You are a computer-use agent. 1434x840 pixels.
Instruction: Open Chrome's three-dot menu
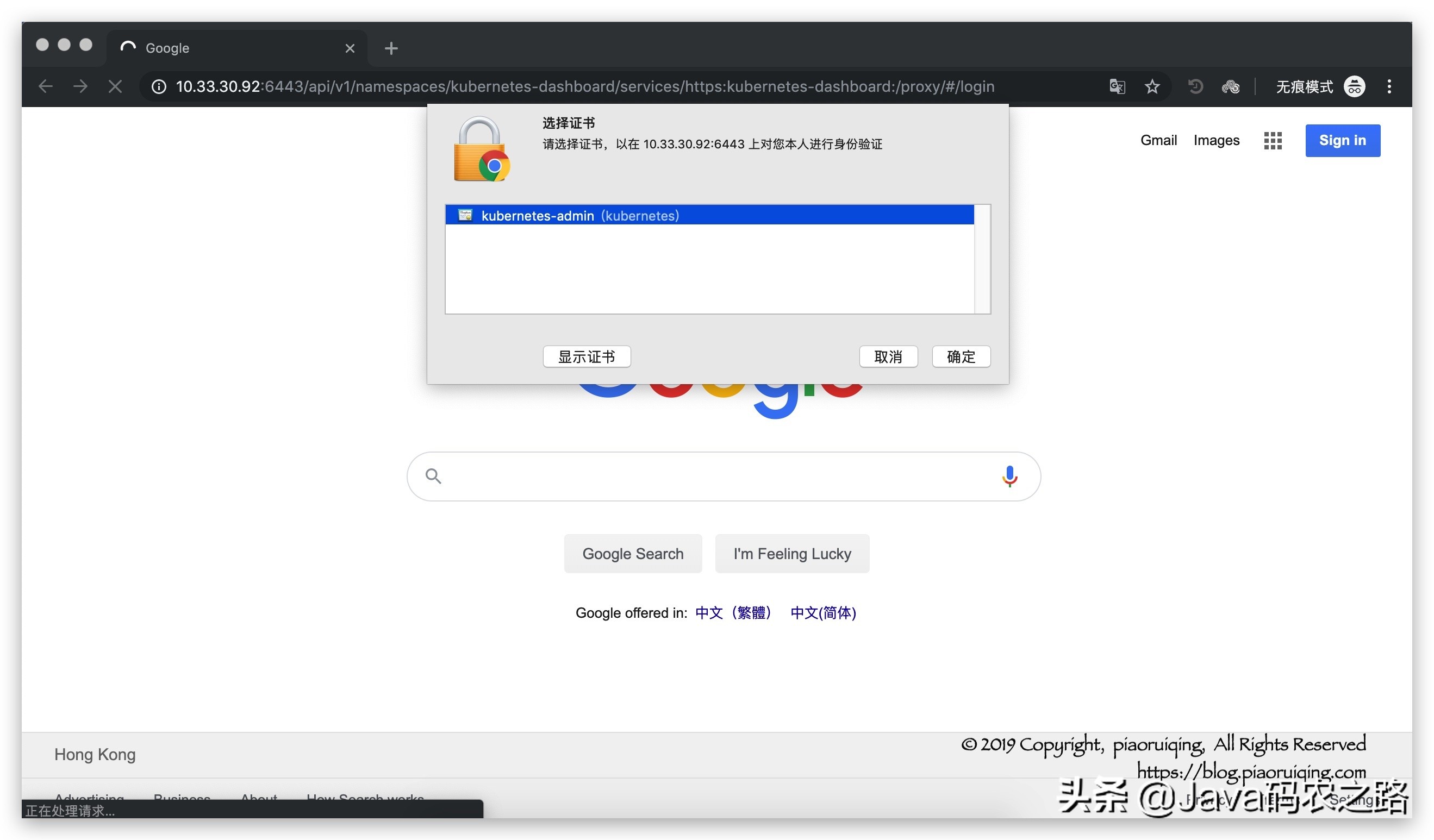(1389, 86)
